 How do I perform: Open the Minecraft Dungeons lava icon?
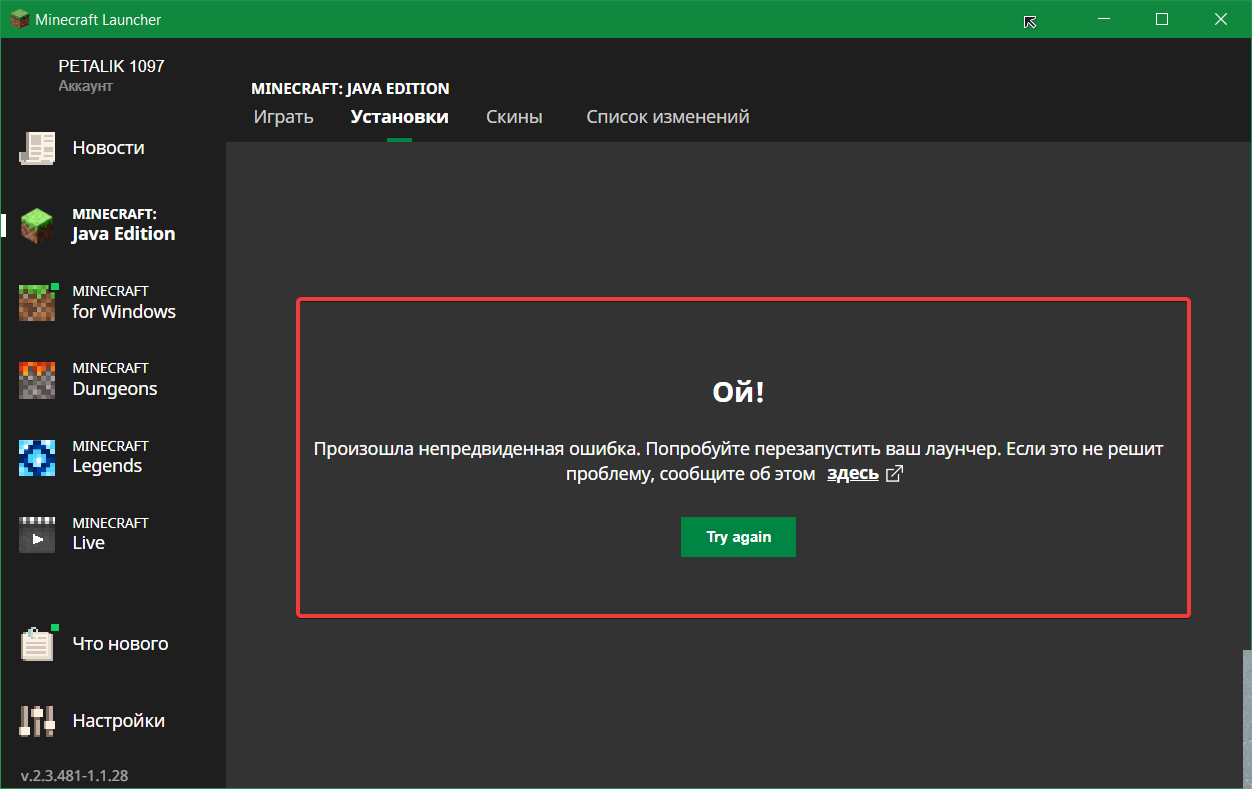tap(37, 379)
